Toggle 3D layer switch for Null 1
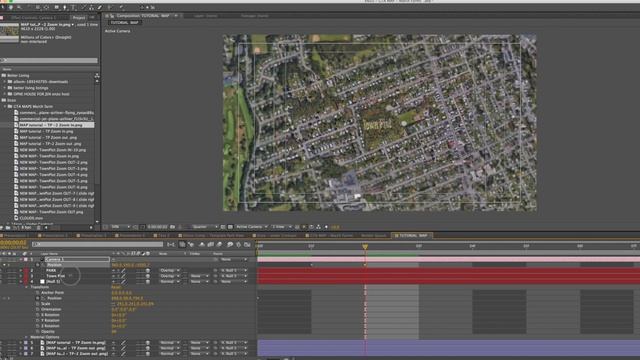This screenshot has height=360, width=640. (148, 282)
